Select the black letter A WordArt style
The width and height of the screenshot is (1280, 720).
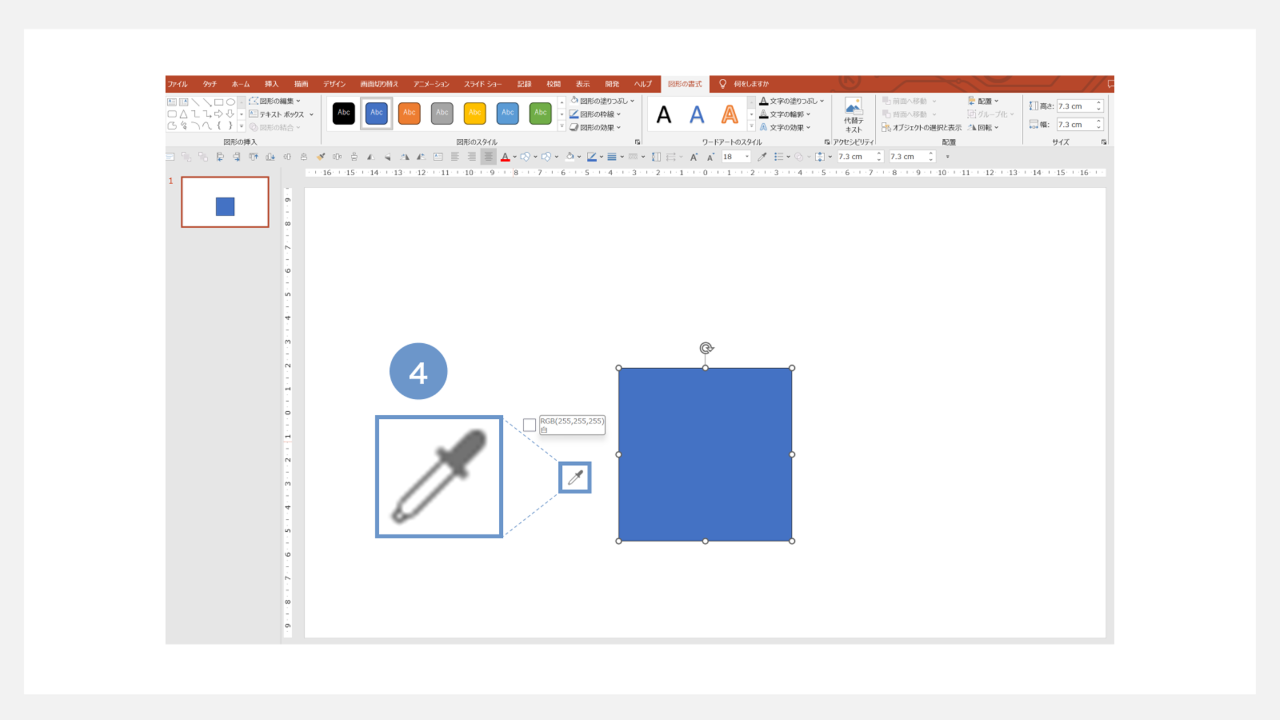click(664, 115)
